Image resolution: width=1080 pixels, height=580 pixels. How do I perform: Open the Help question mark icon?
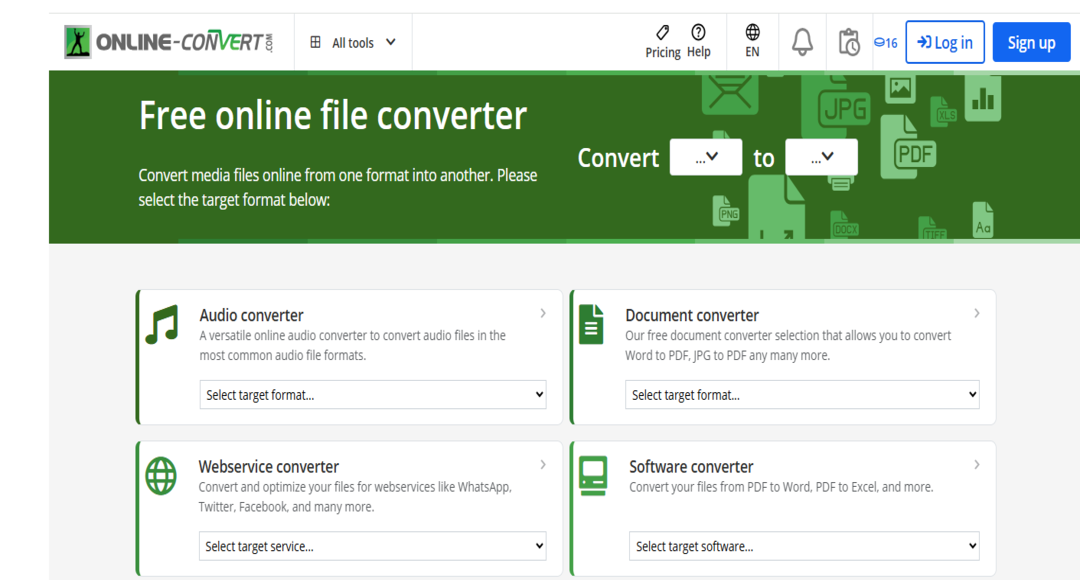coord(698,33)
